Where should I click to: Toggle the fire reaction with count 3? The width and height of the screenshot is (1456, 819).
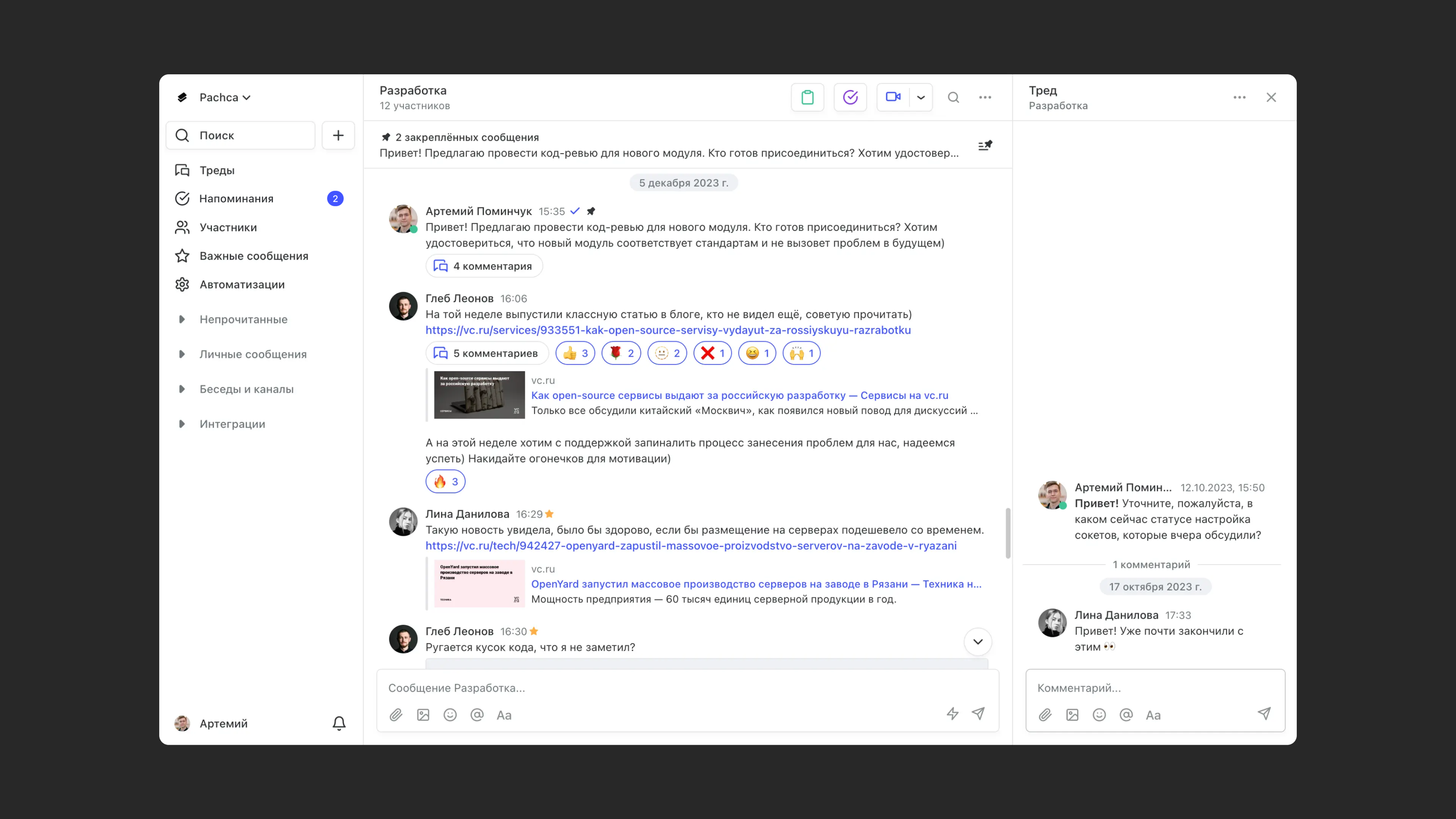coord(445,482)
